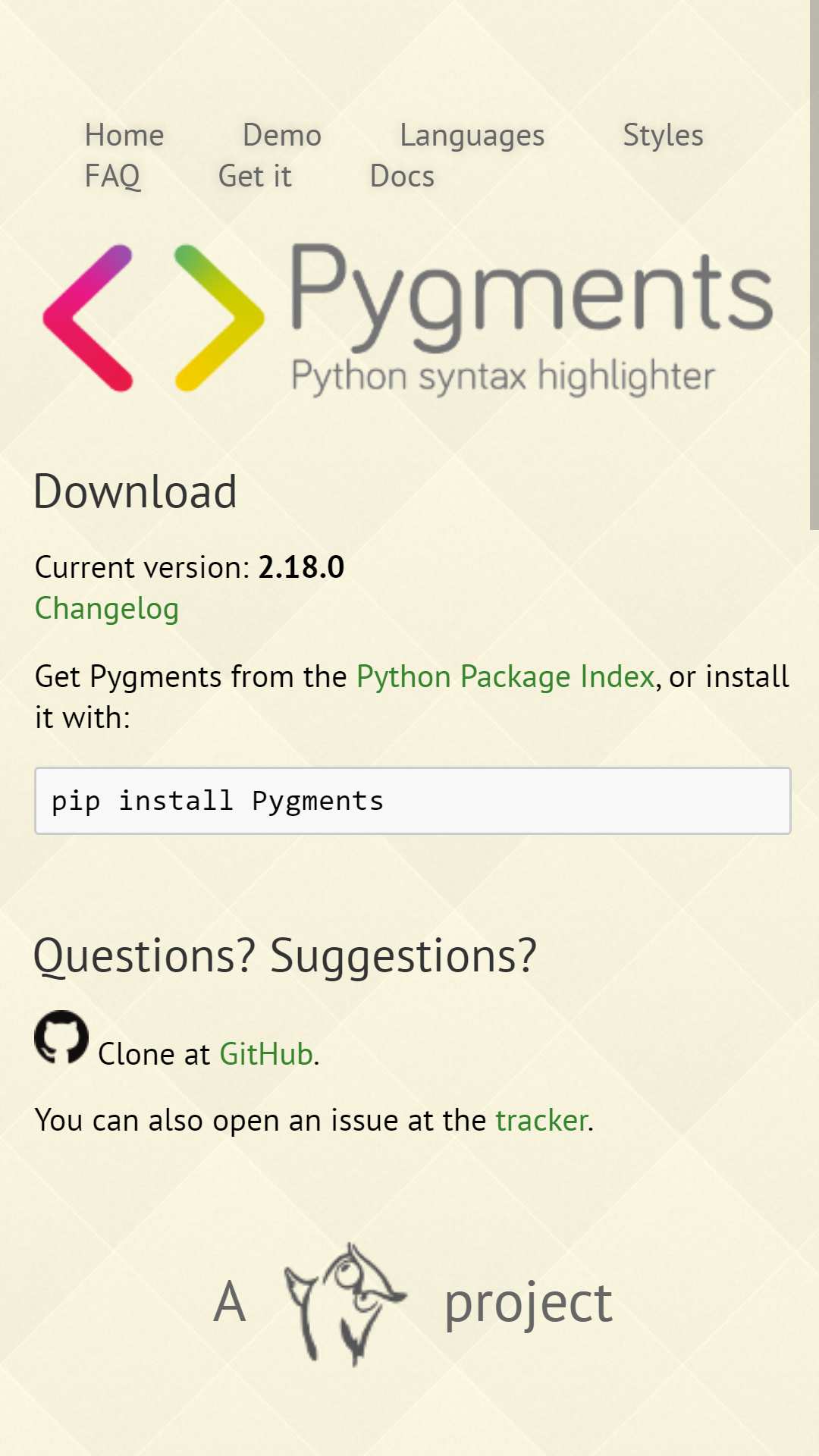Open the Docs nav item
Image resolution: width=819 pixels, height=1456 pixels.
pyautogui.click(x=402, y=177)
